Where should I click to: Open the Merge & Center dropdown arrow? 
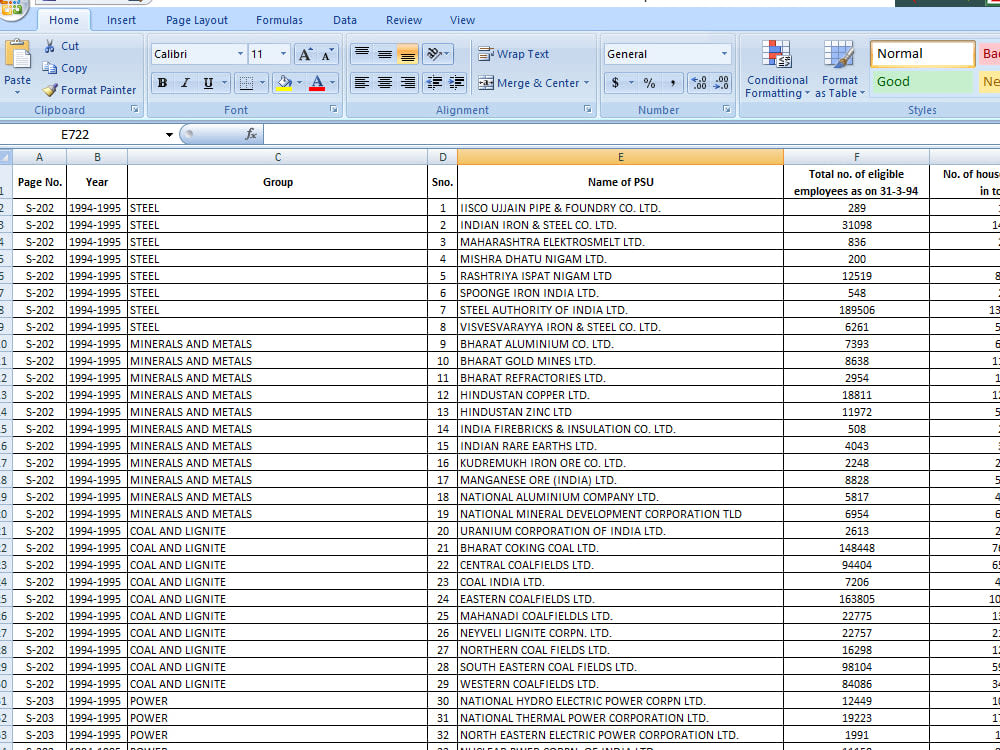pyautogui.click(x=587, y=83)
